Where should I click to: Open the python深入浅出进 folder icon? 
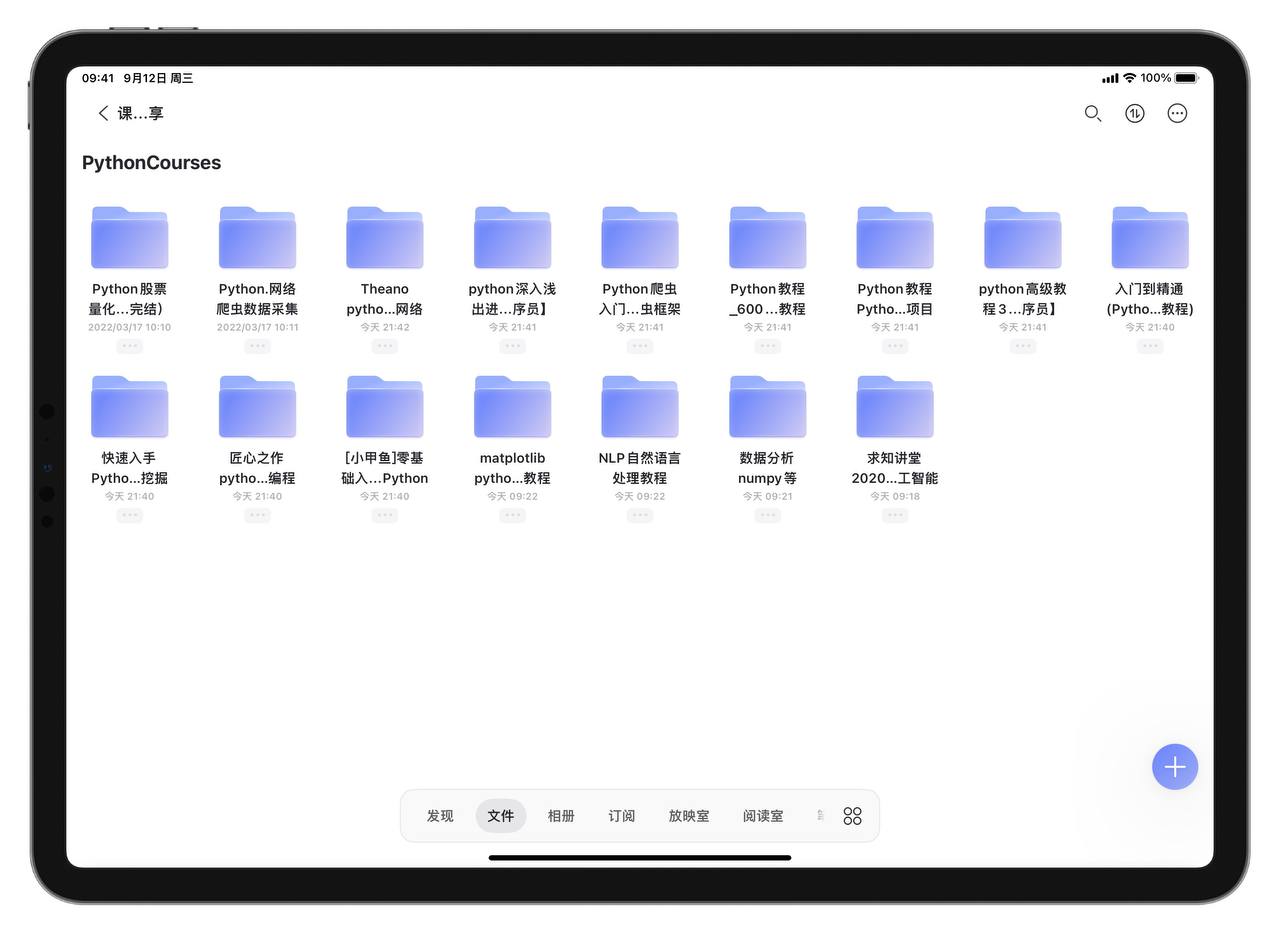512,238
